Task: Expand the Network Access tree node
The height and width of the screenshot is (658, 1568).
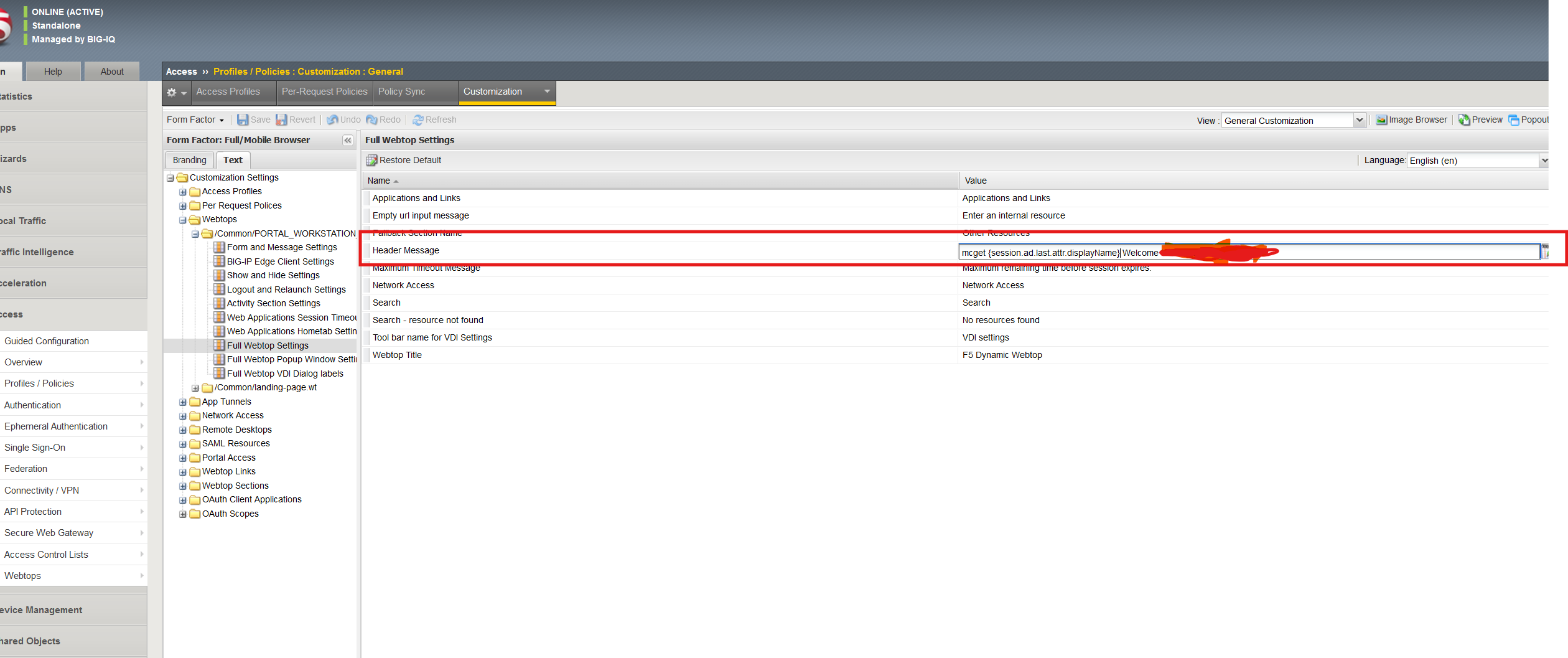Action: (183, 416)
